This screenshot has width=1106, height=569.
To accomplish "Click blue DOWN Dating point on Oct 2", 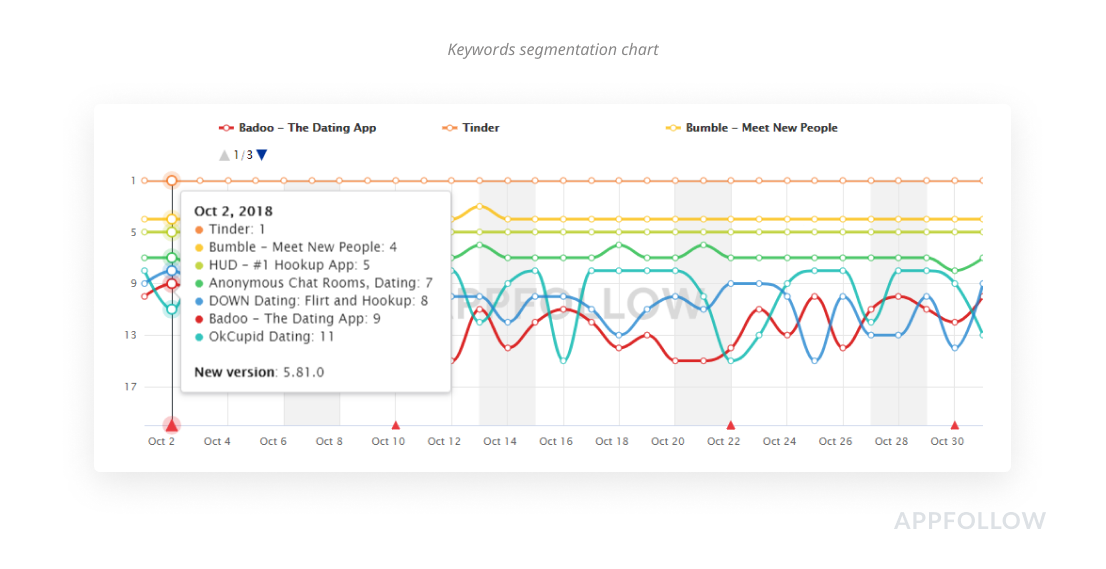I will (x=172, y=270).
